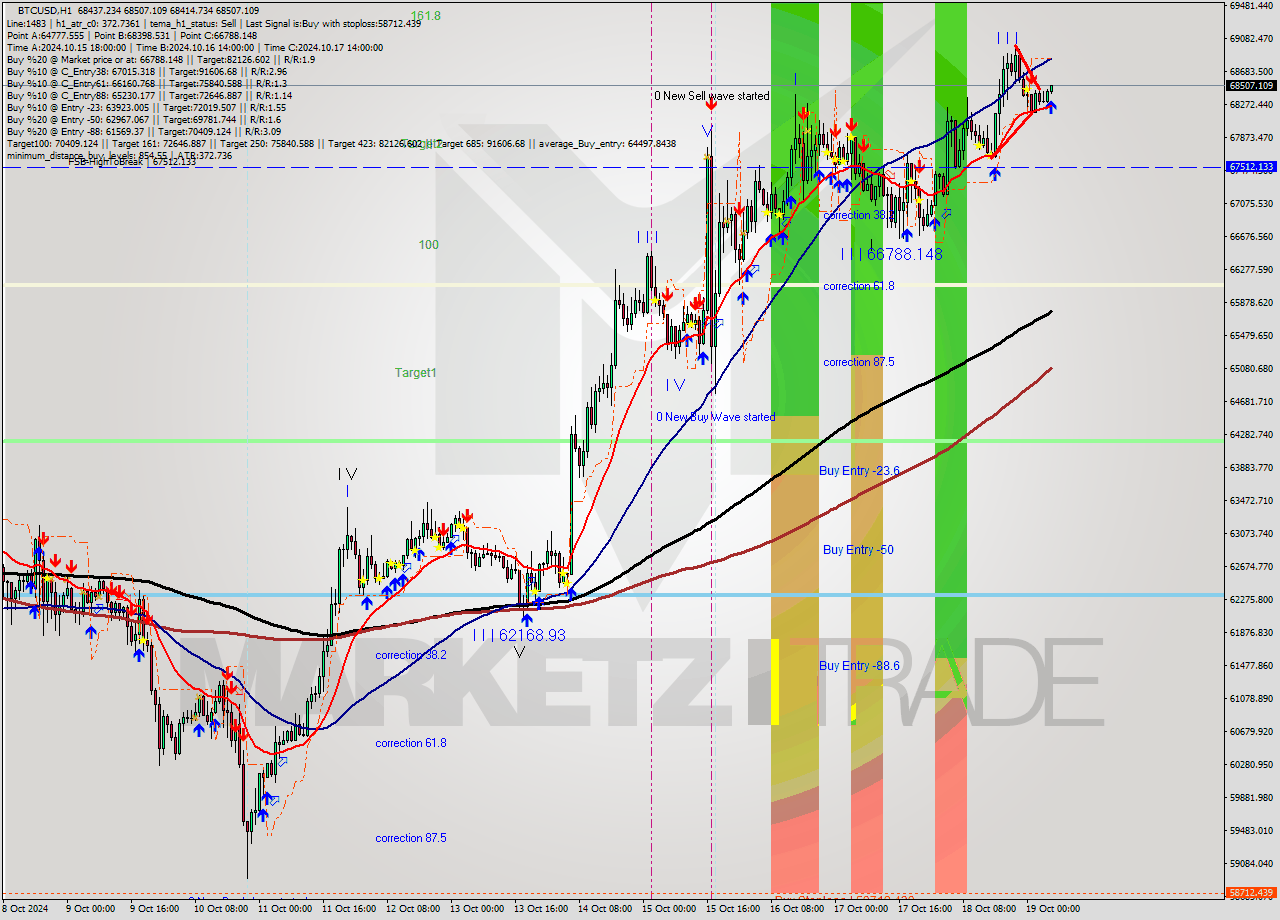
Task: Click the 64681.710 price axis value
Action: 1250,401
